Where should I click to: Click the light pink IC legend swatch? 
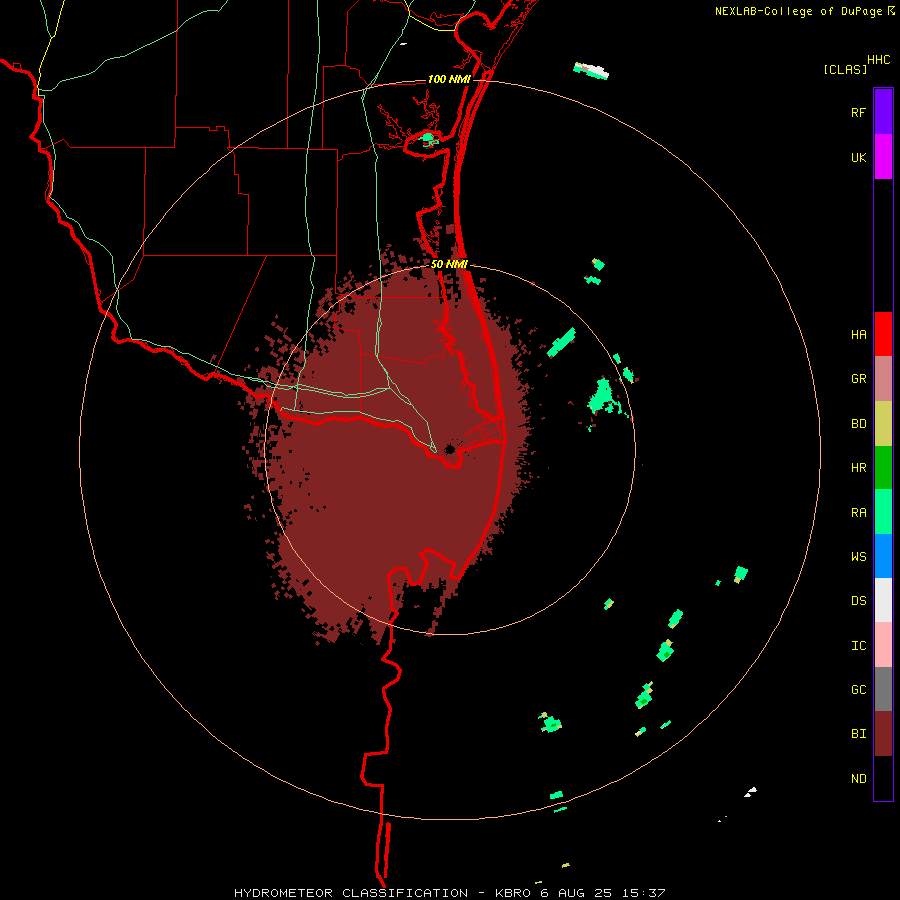click(x=883, y=645)
